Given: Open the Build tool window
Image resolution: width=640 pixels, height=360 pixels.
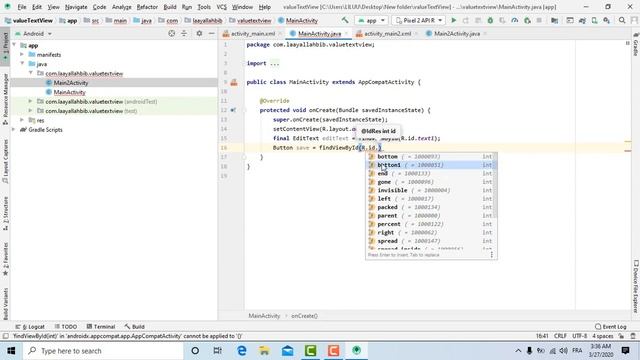Looking at the screenshot, I should (x=135, y=327).
